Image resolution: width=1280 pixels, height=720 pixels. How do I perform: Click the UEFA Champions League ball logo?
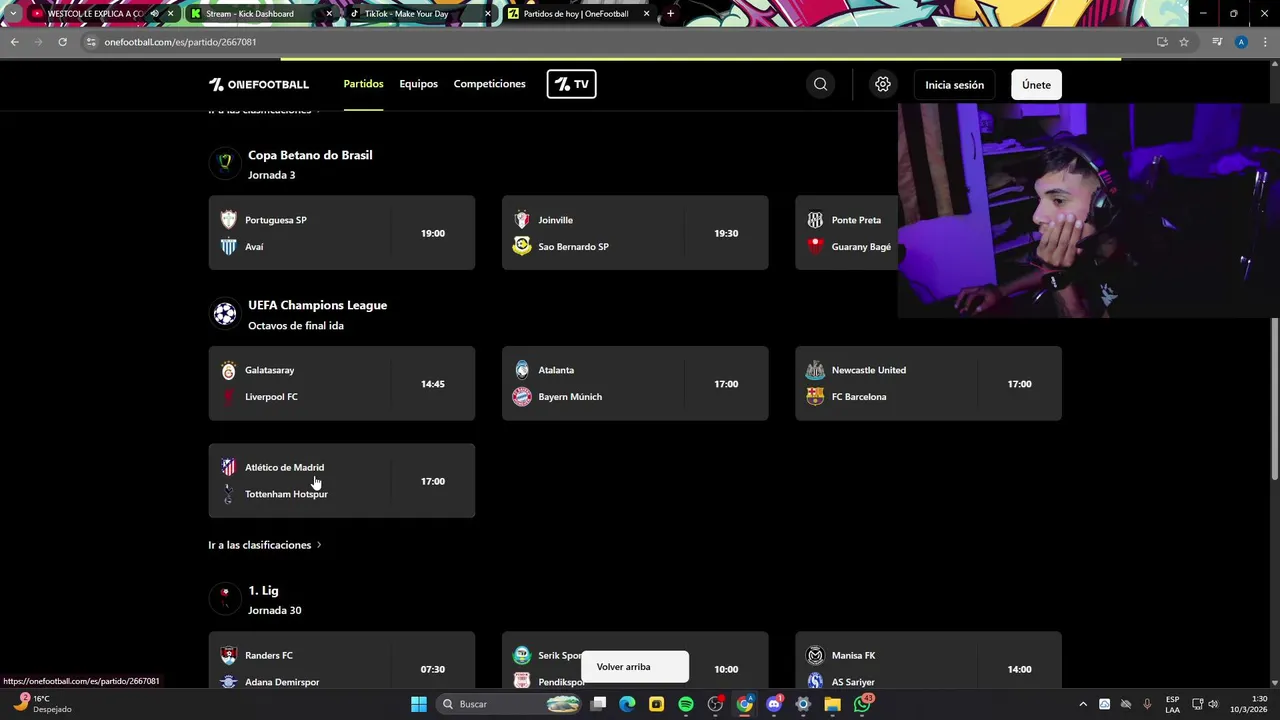coord(225,314)
